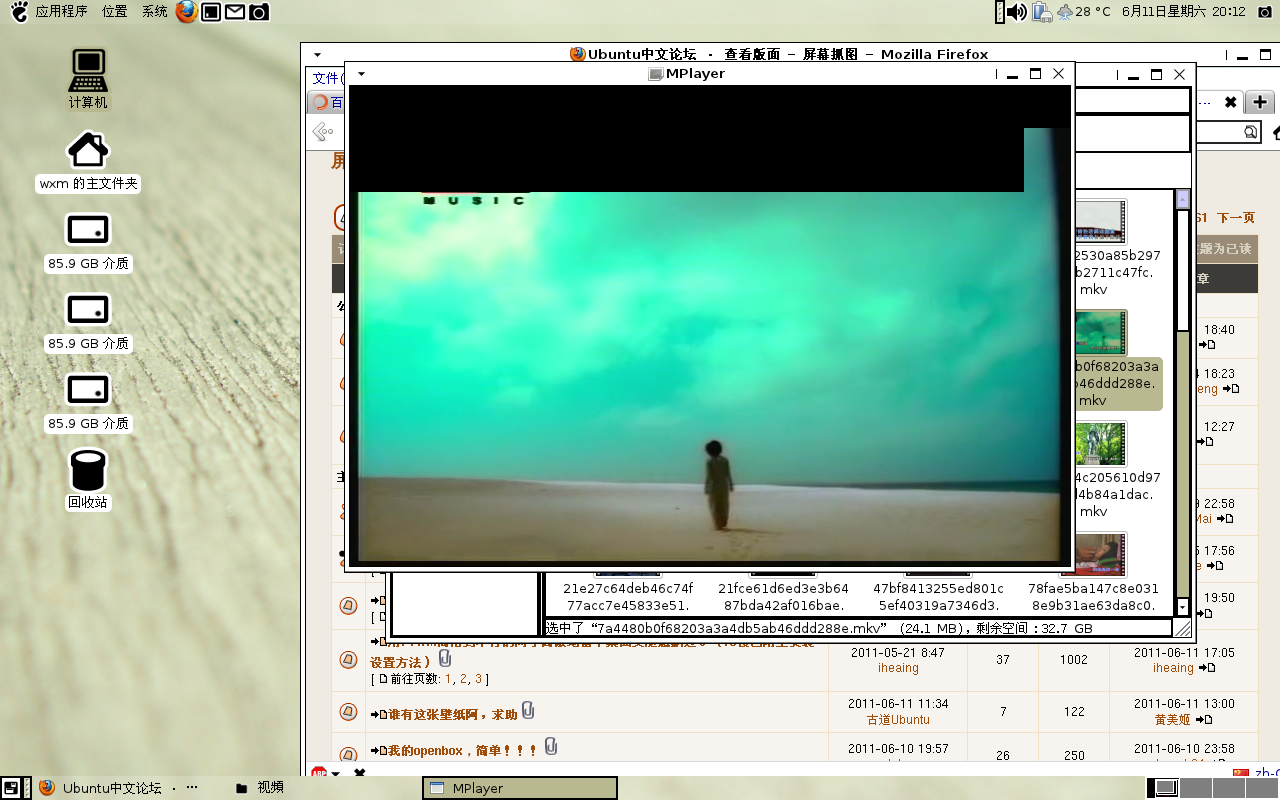Open mail client launcher in top panel
The width and height of the screenshot is (1280, 800).
235,12
